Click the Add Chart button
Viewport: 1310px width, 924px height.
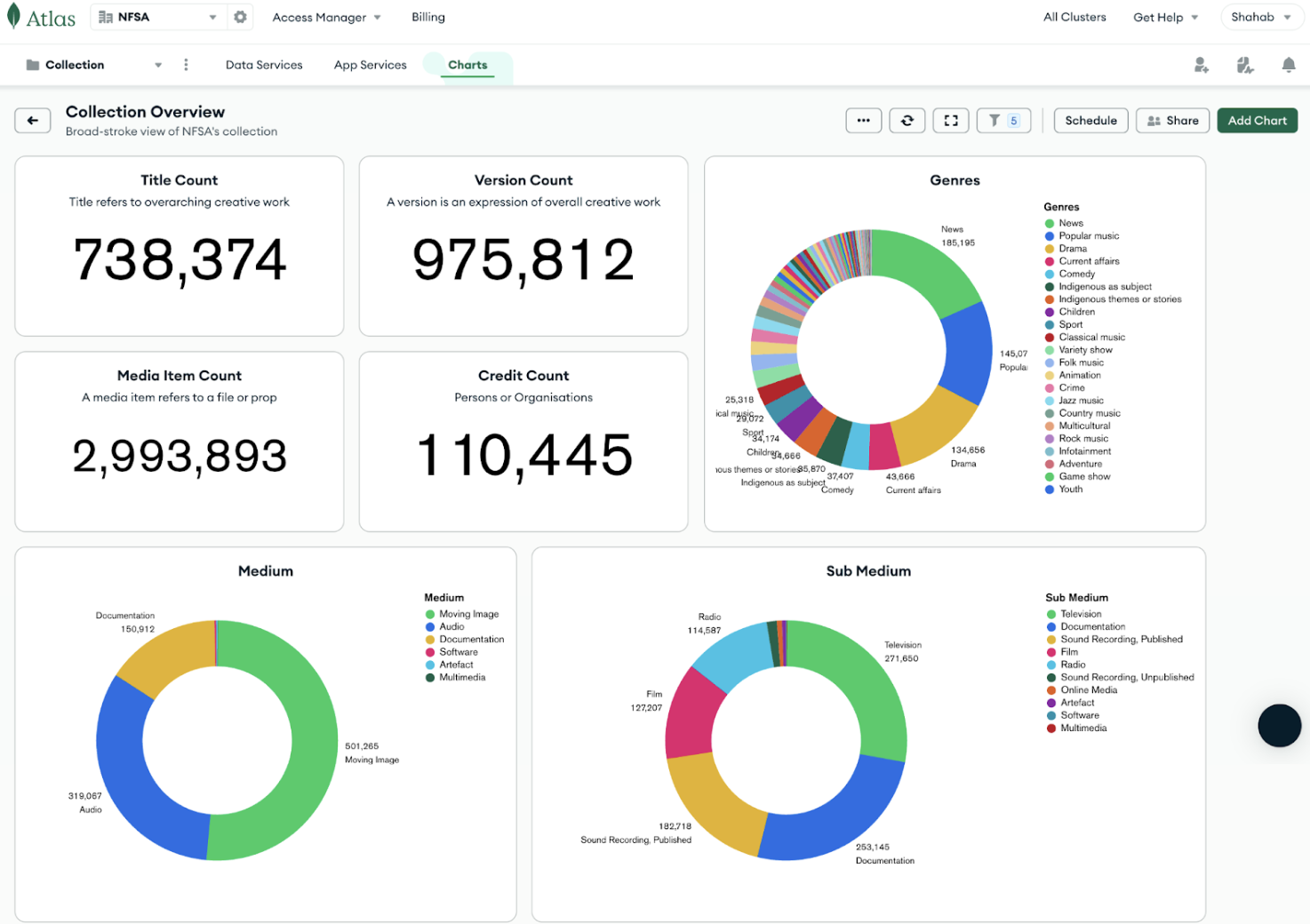[x=1257, y=121]
